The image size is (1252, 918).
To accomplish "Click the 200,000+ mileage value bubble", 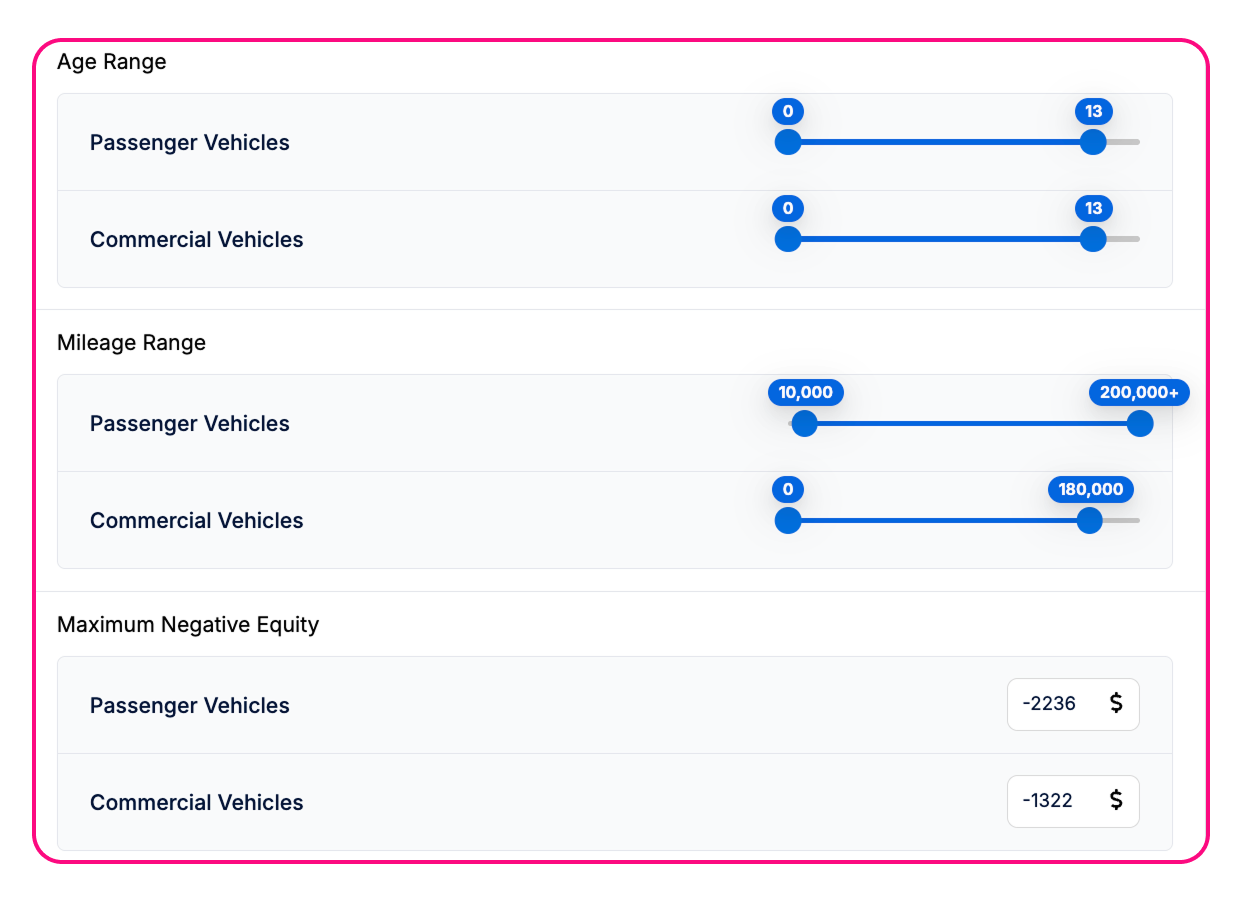I will [1139, 393].
